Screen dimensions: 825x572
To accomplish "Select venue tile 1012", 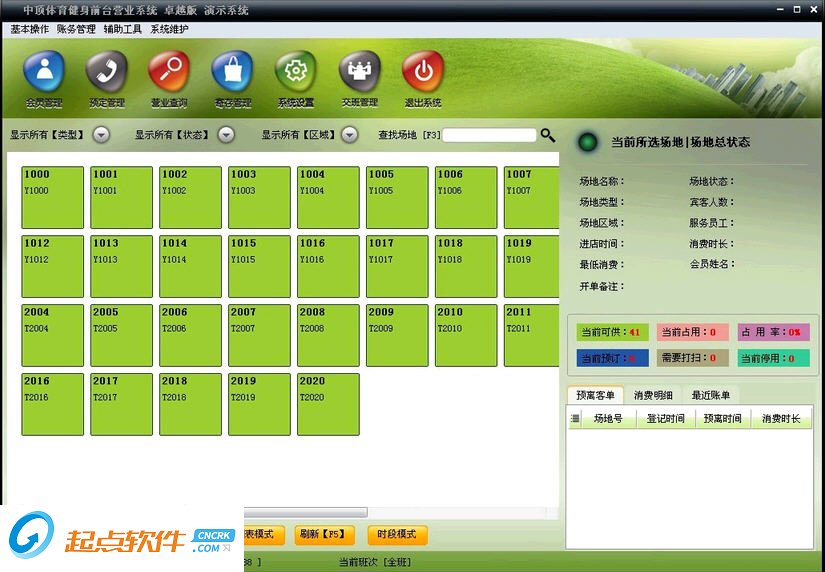I will click(x=53, y=266).
